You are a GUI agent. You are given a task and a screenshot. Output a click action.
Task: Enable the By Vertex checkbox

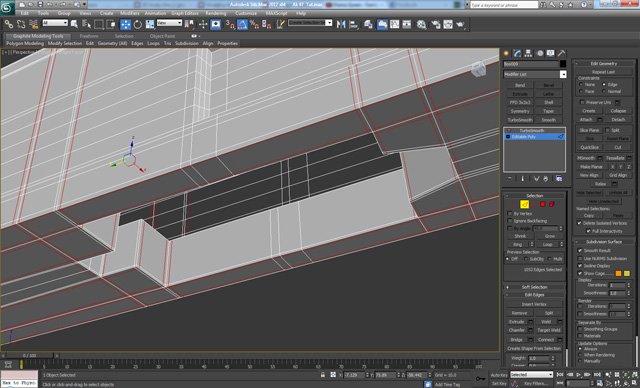coord(510,213)
